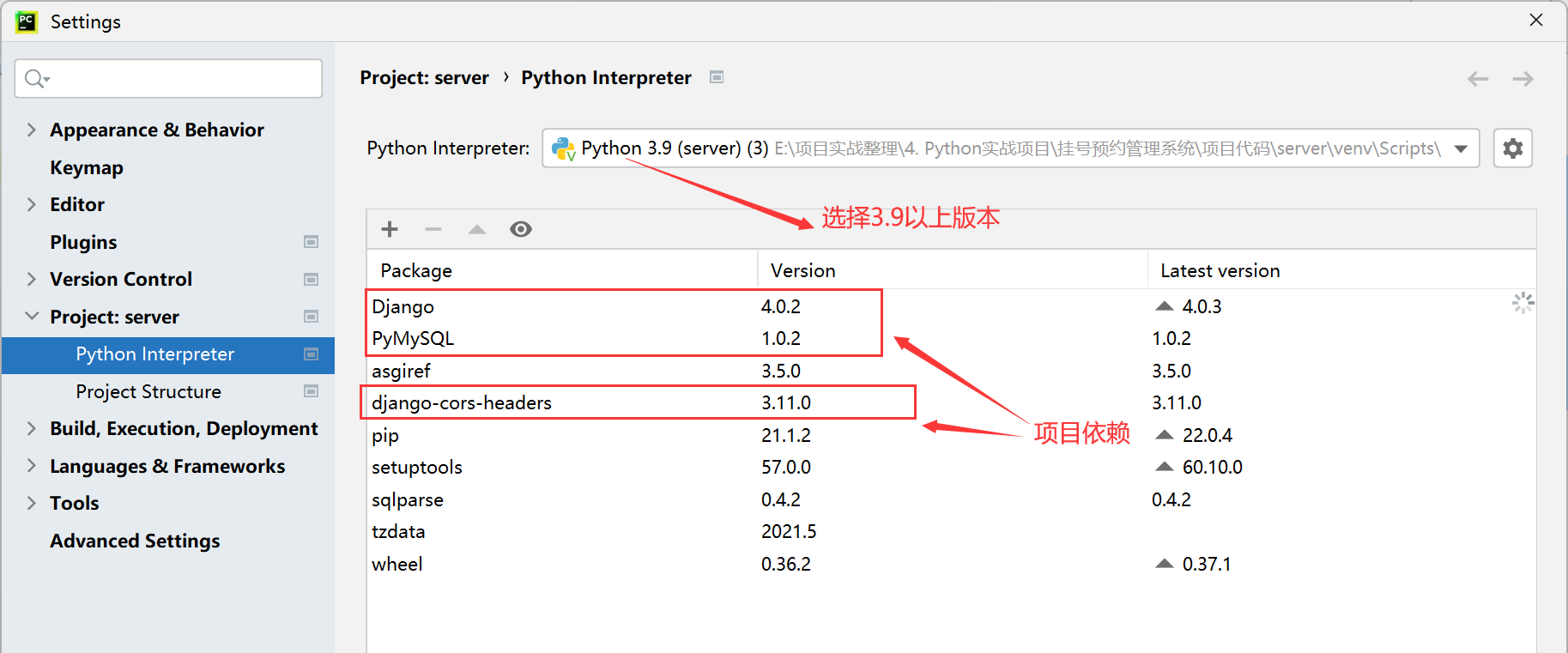This screenshot has height=653, width=1568.
Task: Expand Languages & Frameworks section
Action: 32,466
